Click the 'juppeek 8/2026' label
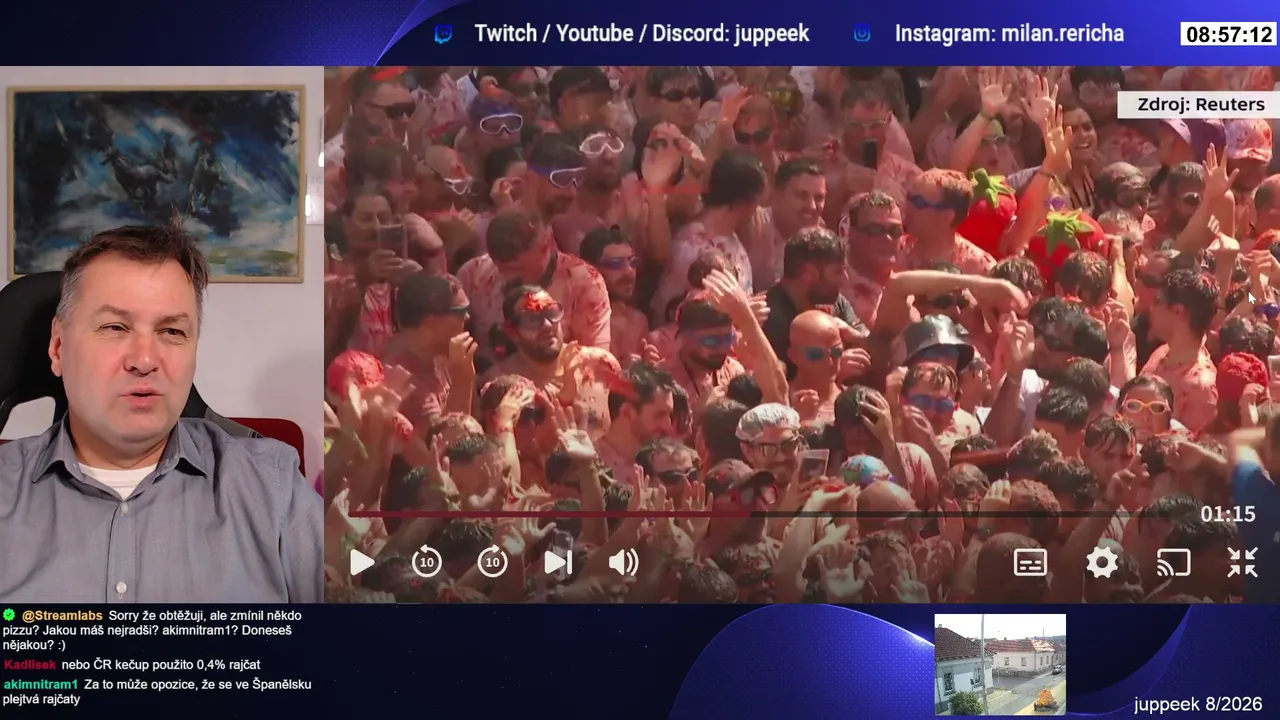Screen dimensions: 1280x720 click(1198, 704)
